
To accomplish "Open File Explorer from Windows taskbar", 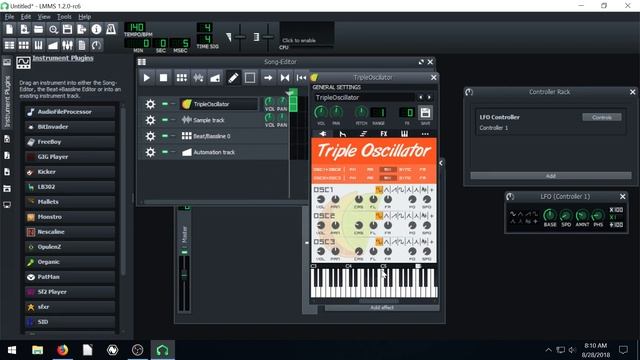I will click(38, 350).
